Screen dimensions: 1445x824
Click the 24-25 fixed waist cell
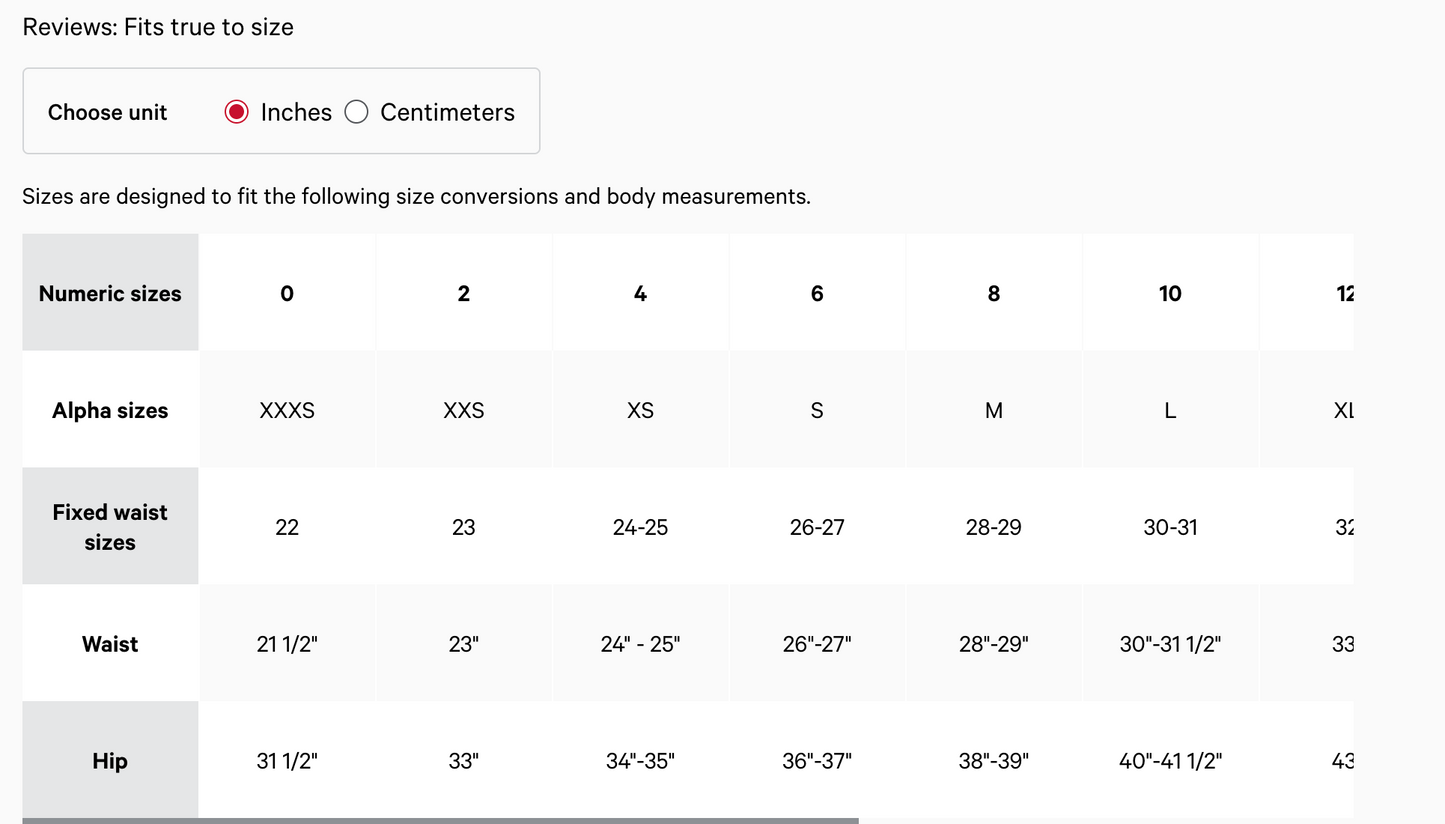pos(640,527)
